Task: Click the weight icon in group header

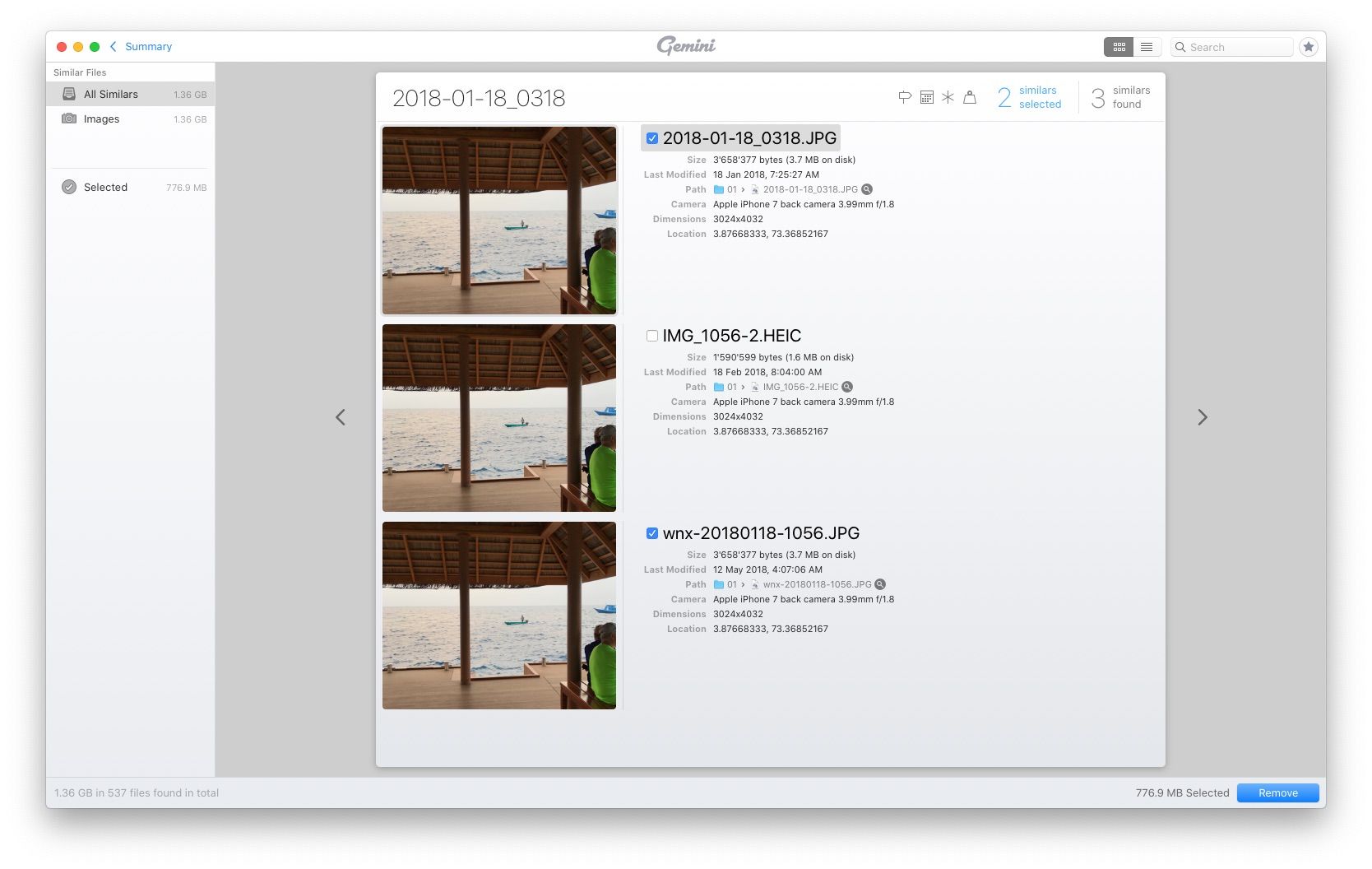Action: pos(970,97)
